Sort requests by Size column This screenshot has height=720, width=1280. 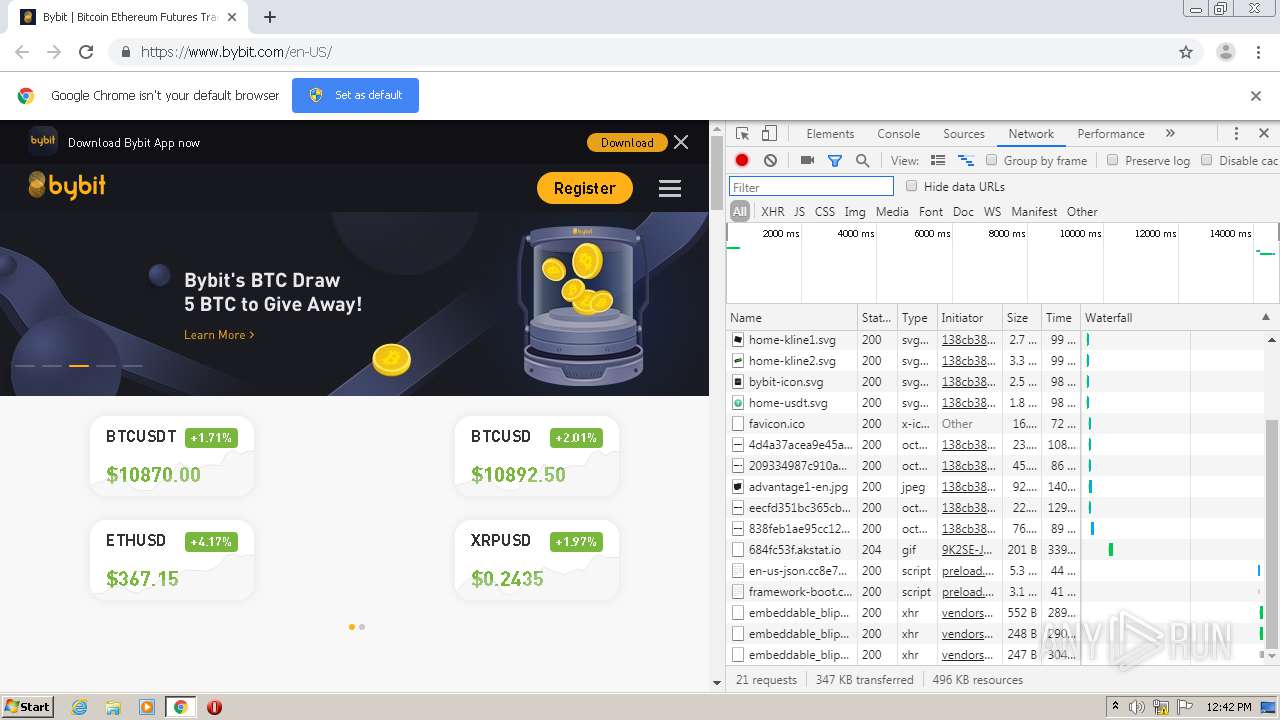(1021, 318)
